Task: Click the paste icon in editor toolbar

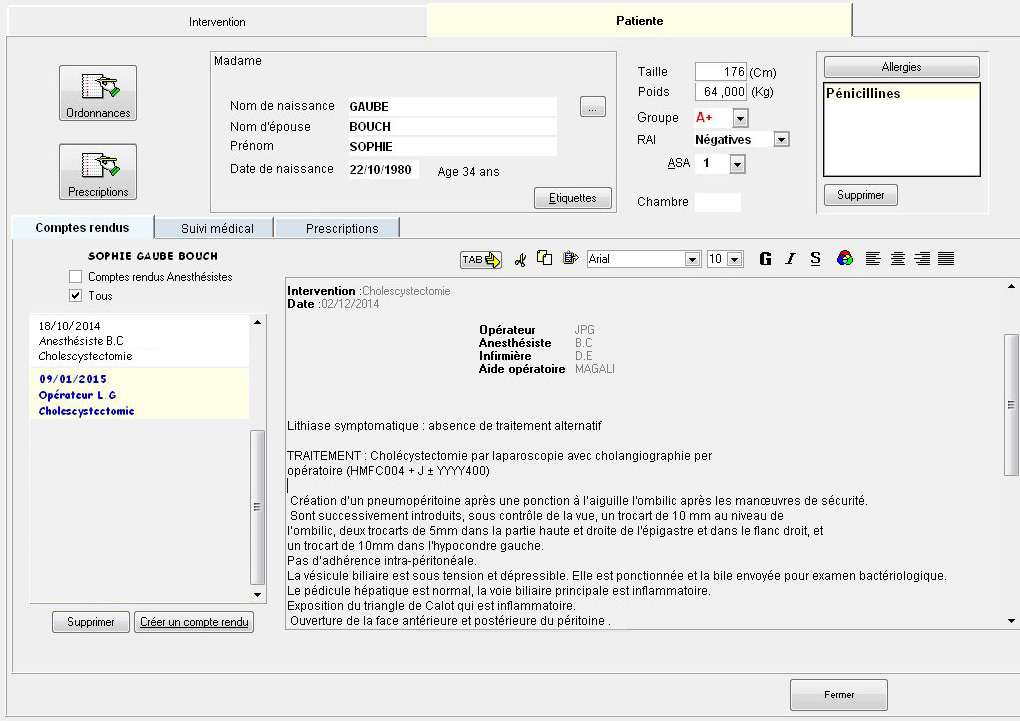Action: 570,258
